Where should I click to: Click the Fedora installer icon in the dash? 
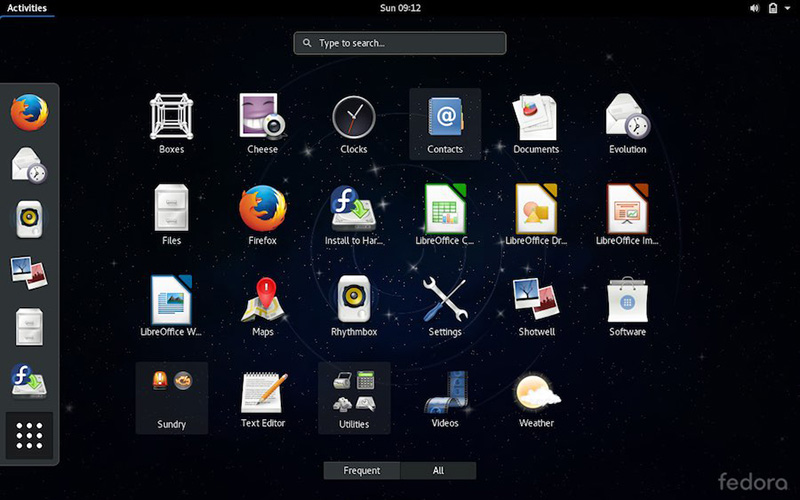point(29,381)
